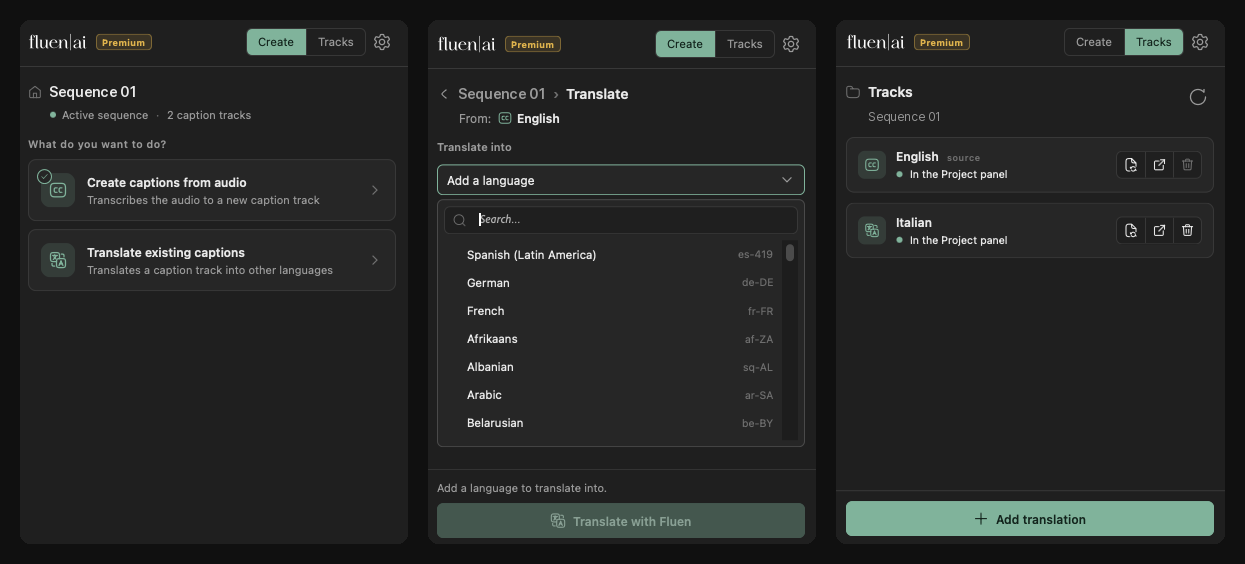Click the CC icon for Create captions
1245x564 pixels.
(x=58, y=190)
